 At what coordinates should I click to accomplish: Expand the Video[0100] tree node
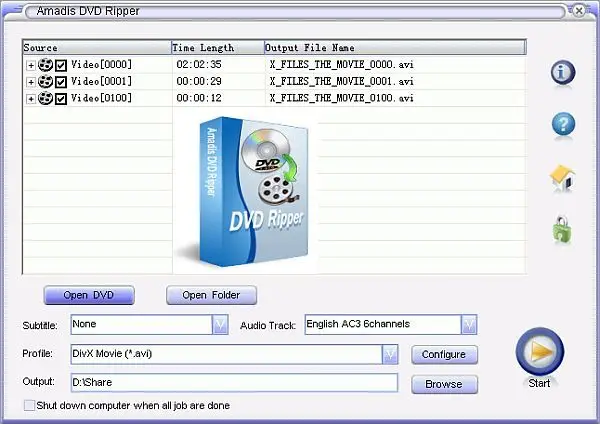[x=31, y=99]
